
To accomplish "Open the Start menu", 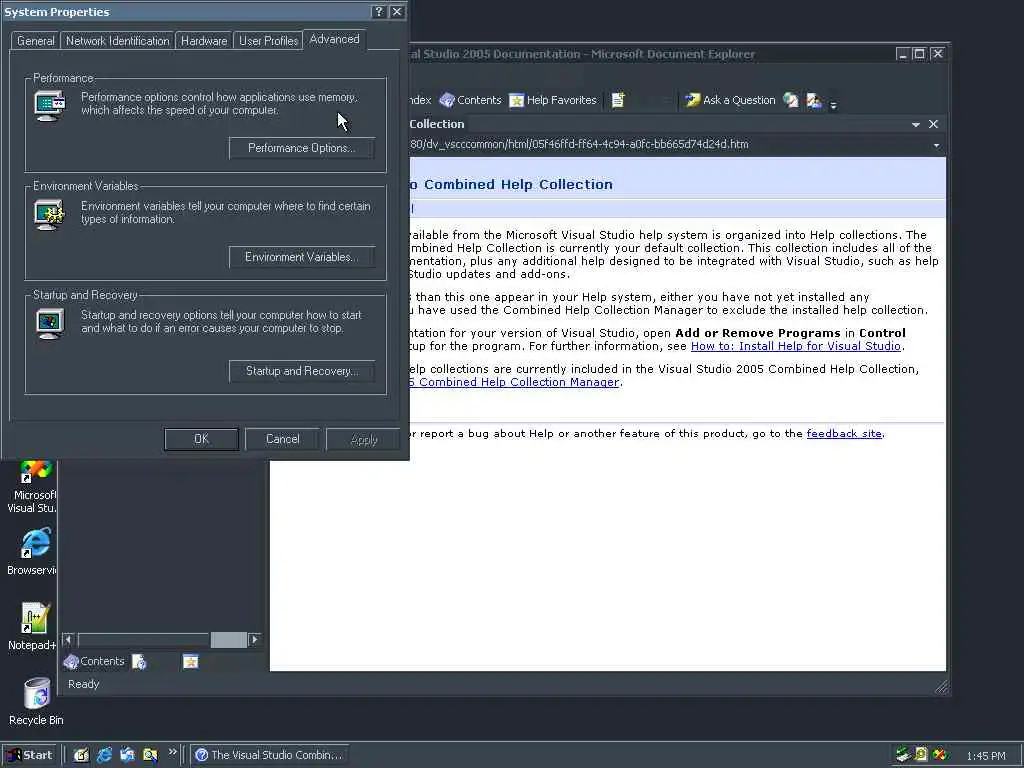I will pyautogui.click(x=29, y=755).
